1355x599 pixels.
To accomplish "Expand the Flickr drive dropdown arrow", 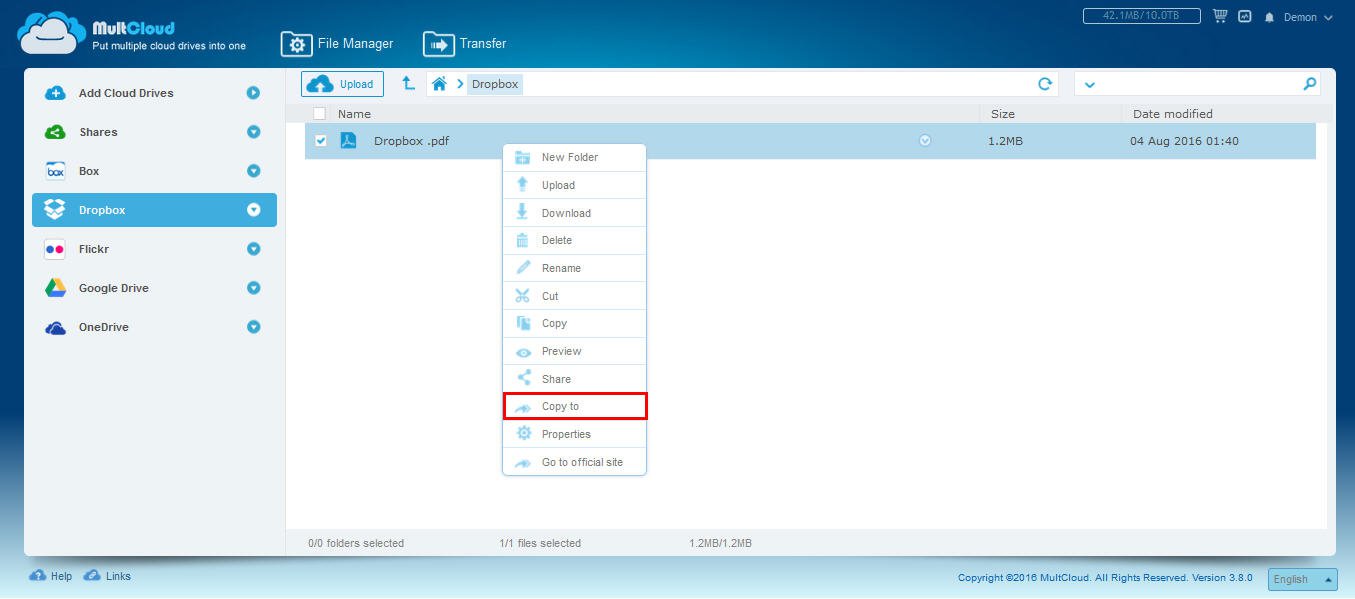I will coord(253,249).
